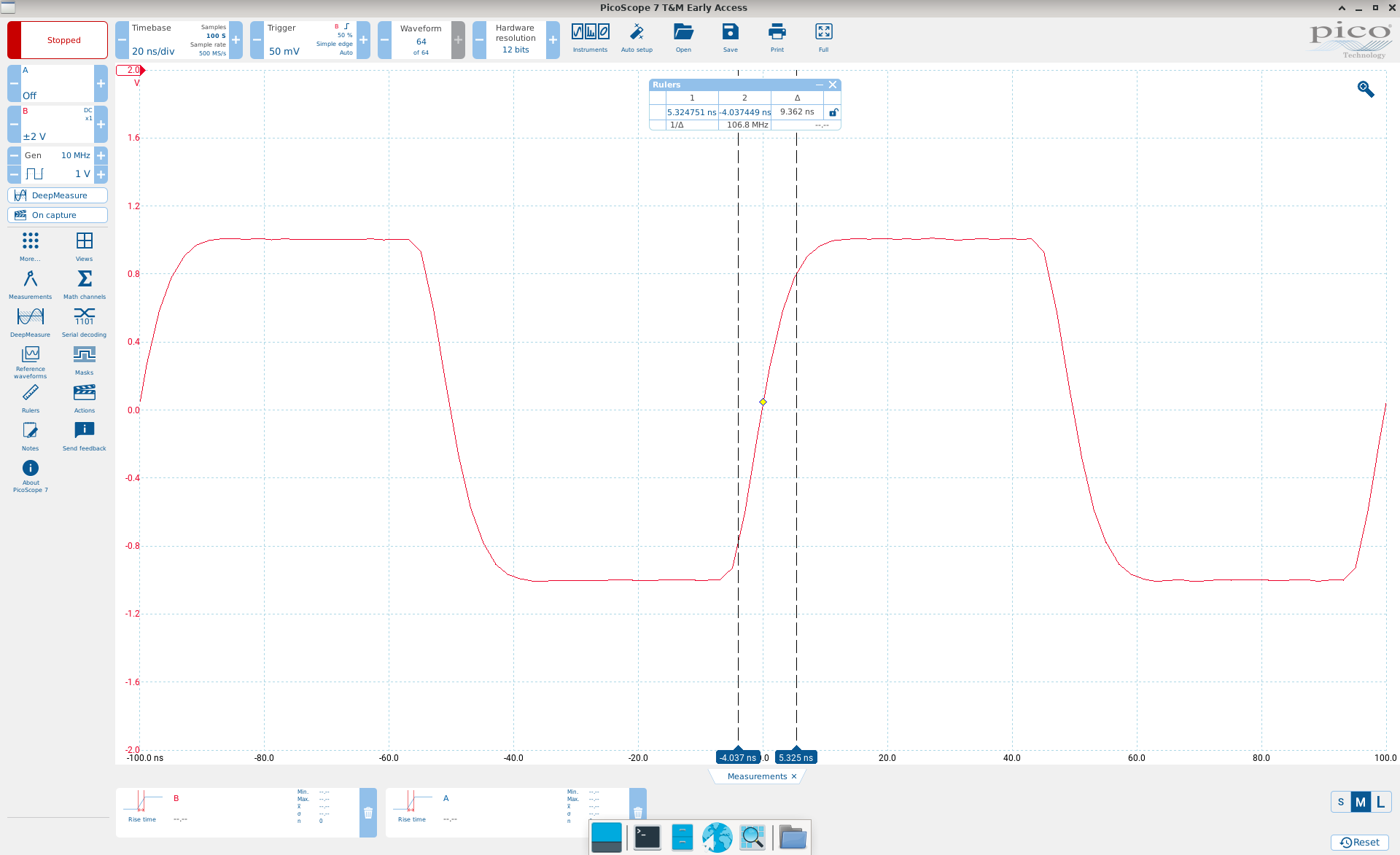Open channel B options
This screenshot has height=855, width=1400.
coord(58,125)
